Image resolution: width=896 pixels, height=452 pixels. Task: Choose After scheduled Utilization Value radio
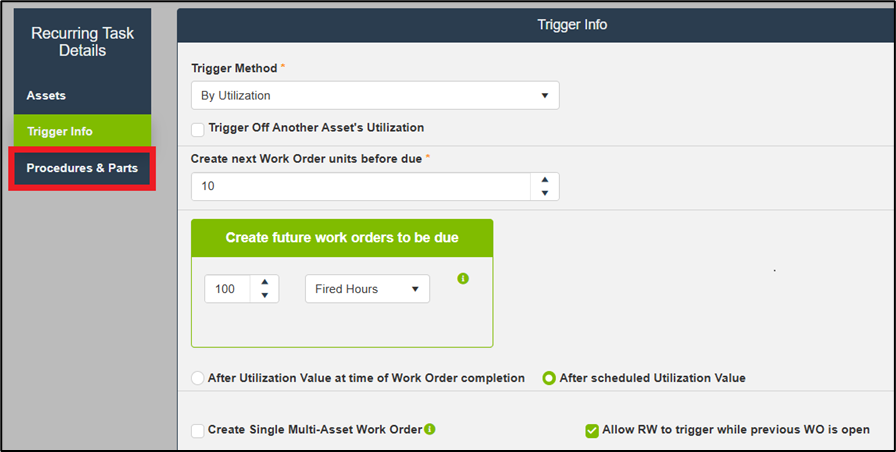pyautogui.click(x=549, y=378)
